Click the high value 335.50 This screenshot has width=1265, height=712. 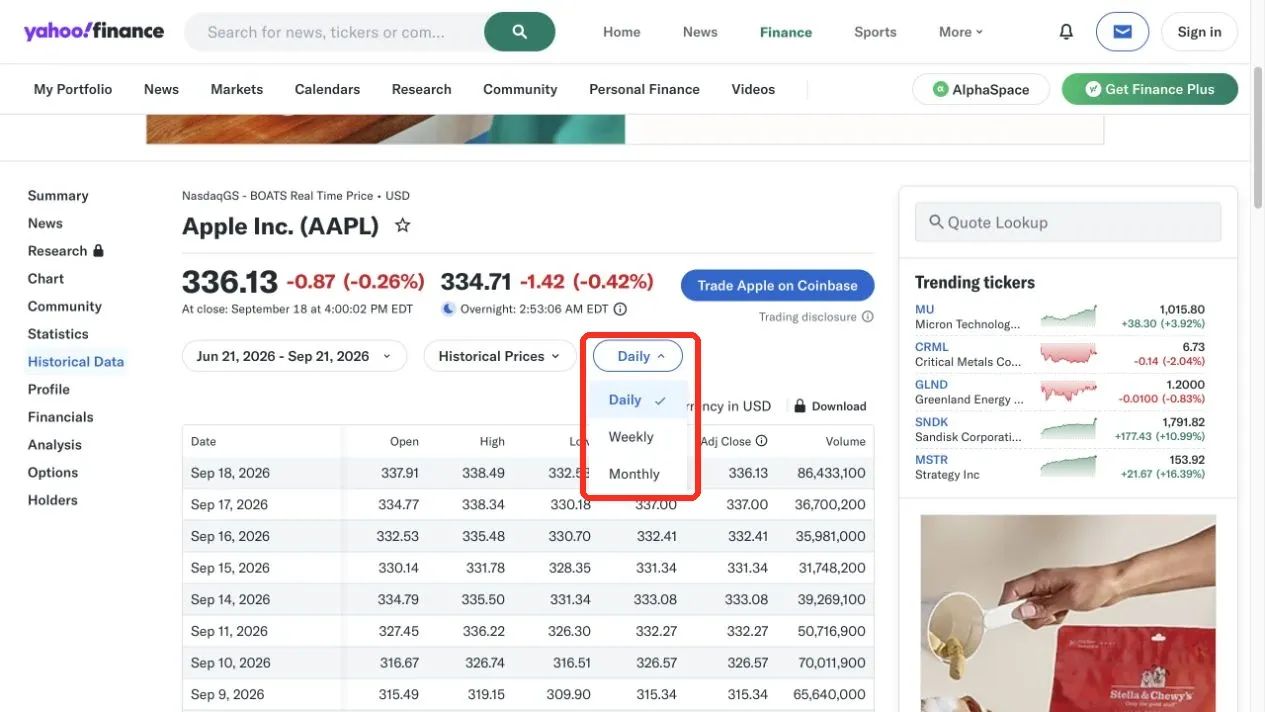tap(483, 600)
